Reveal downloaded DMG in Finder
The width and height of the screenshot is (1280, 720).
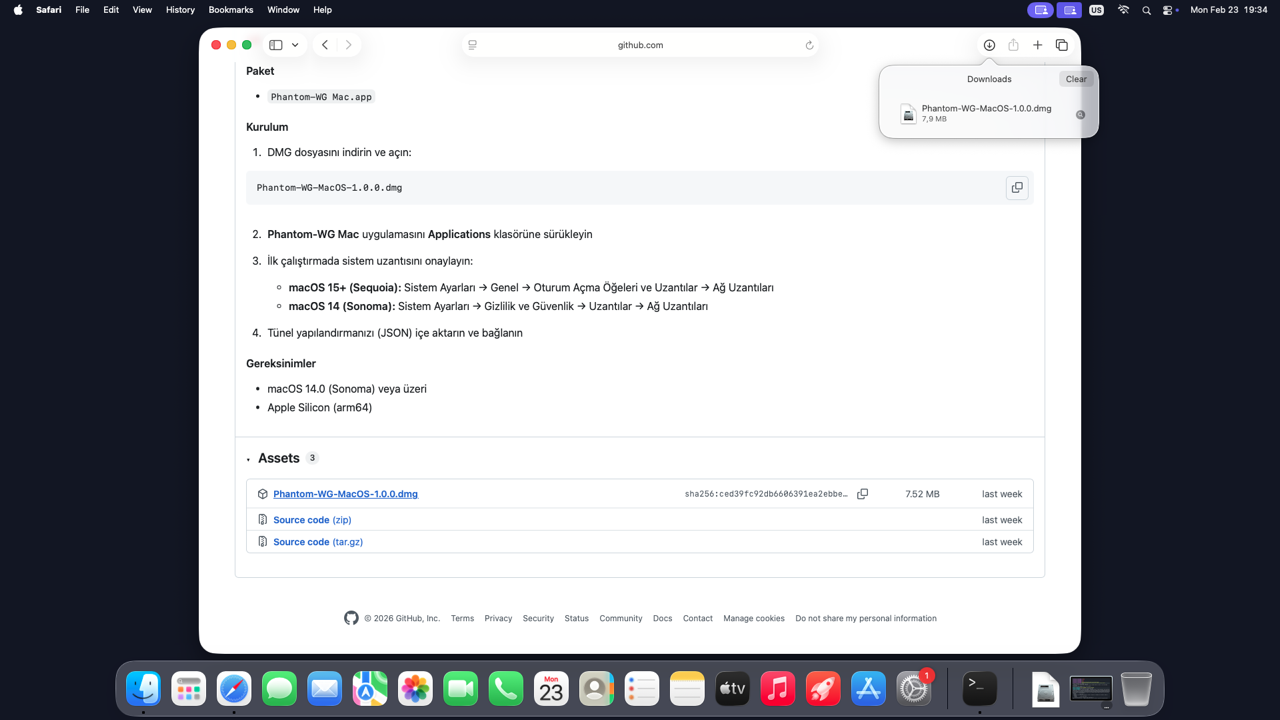(x=1080, y=115)
